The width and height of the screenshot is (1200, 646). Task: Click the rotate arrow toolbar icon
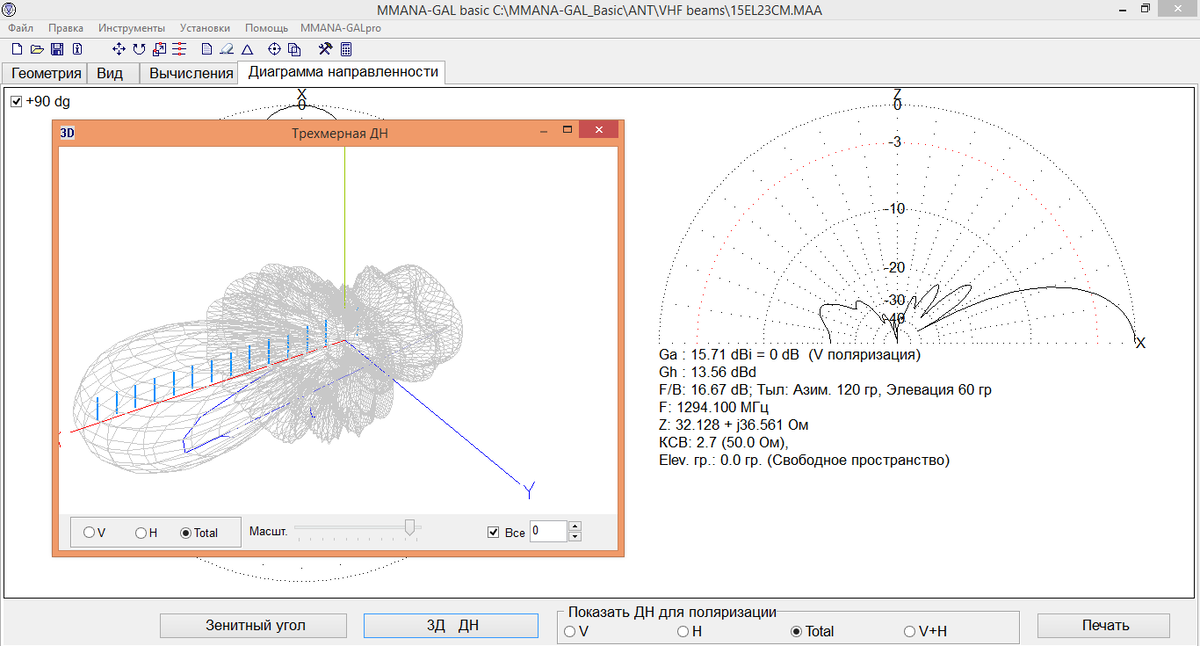pos(139,49)
